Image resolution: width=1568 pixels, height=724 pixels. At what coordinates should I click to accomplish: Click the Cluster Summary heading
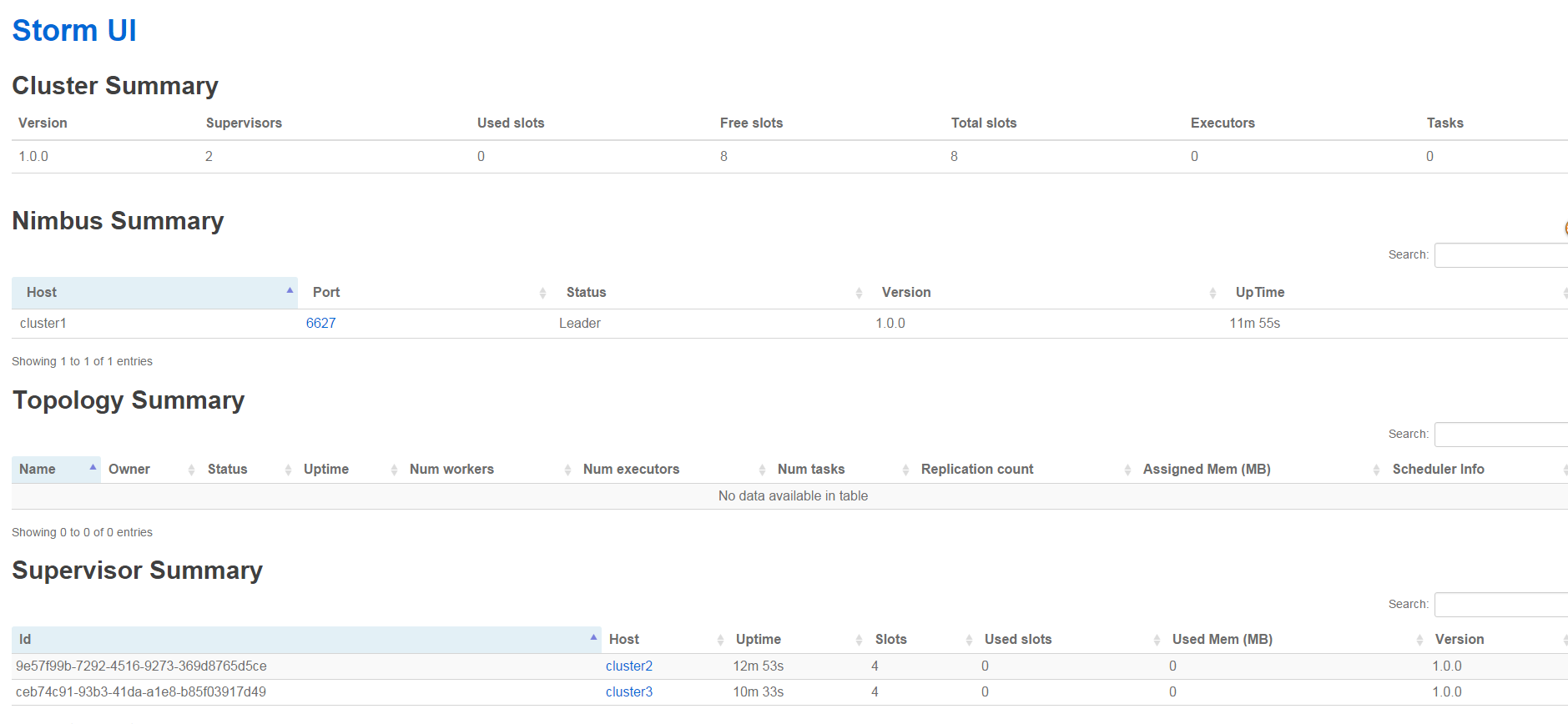coord(115,86)
